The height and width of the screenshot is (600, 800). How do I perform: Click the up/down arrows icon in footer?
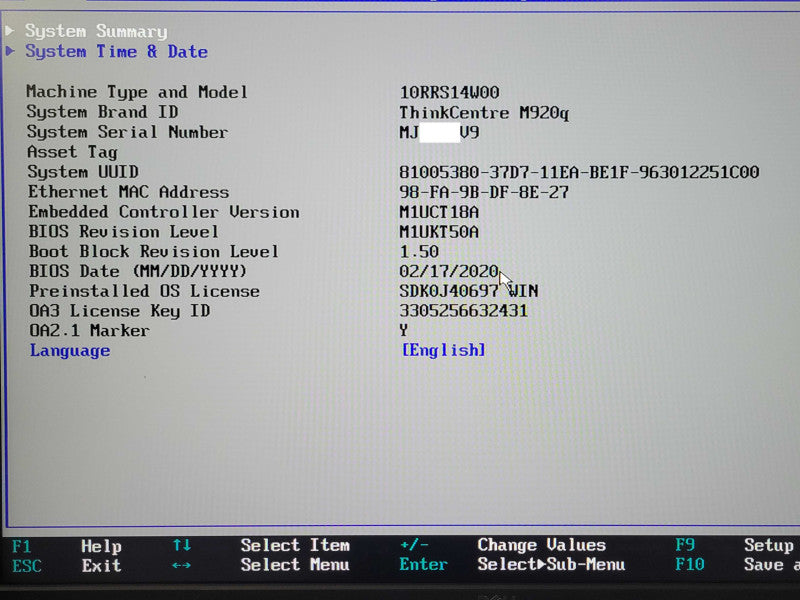pos(182,545)
